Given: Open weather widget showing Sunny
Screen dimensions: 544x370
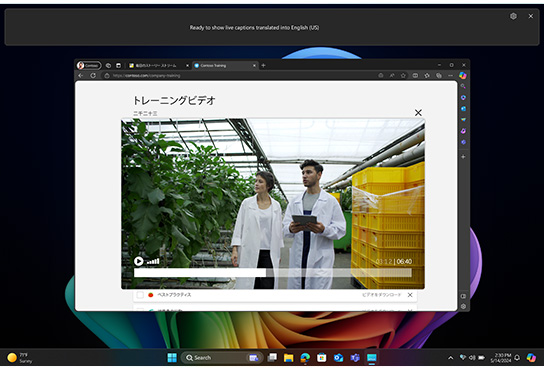Looking at the screenshot, I should coord(20,358).
